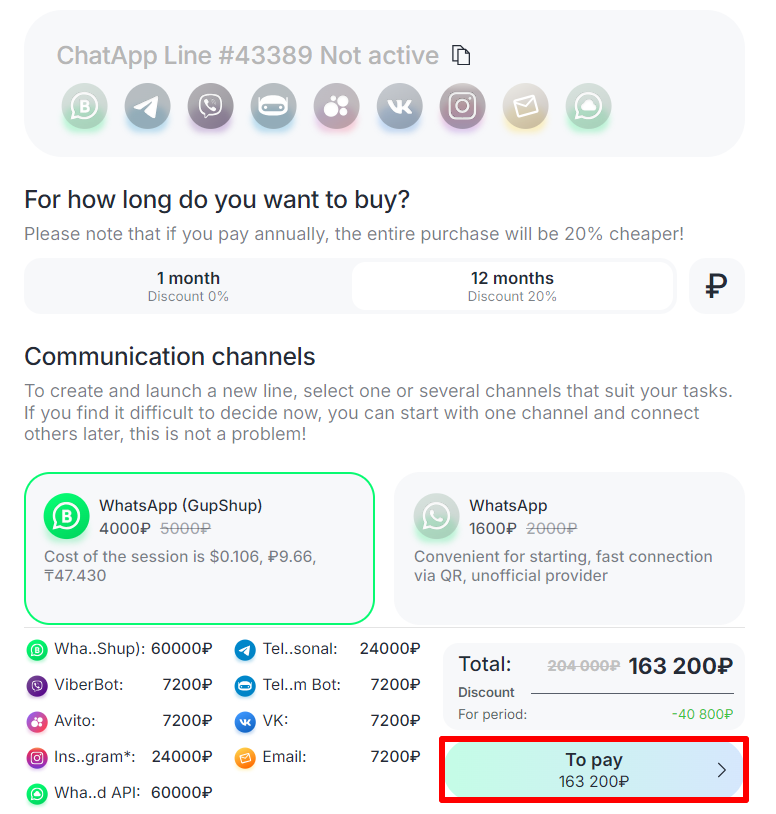Click the To pay button
Viewport: 776px width, 814px height.
593,770
